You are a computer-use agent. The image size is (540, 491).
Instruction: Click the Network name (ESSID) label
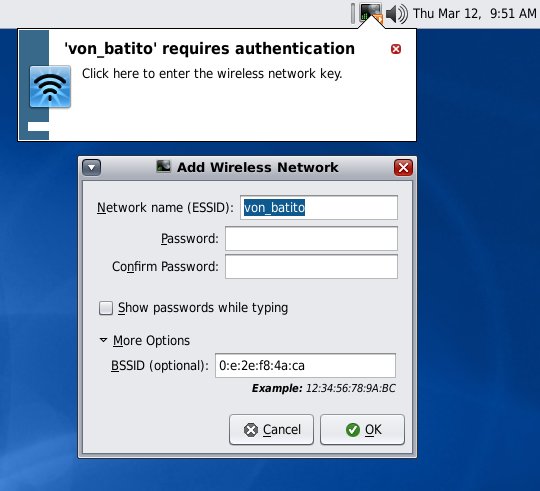165,208
